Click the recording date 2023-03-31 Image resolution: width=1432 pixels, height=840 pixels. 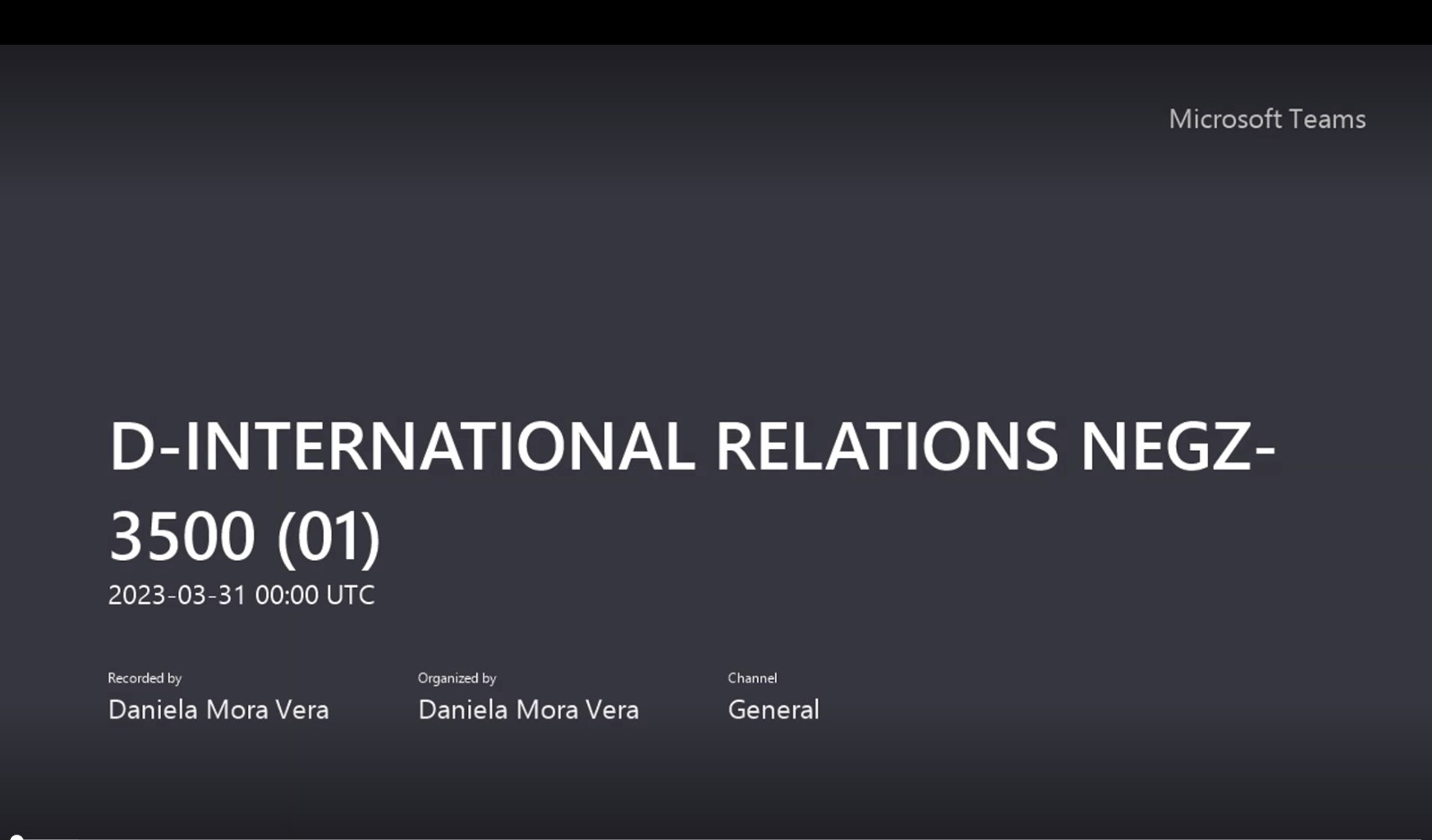pos(176,595)
